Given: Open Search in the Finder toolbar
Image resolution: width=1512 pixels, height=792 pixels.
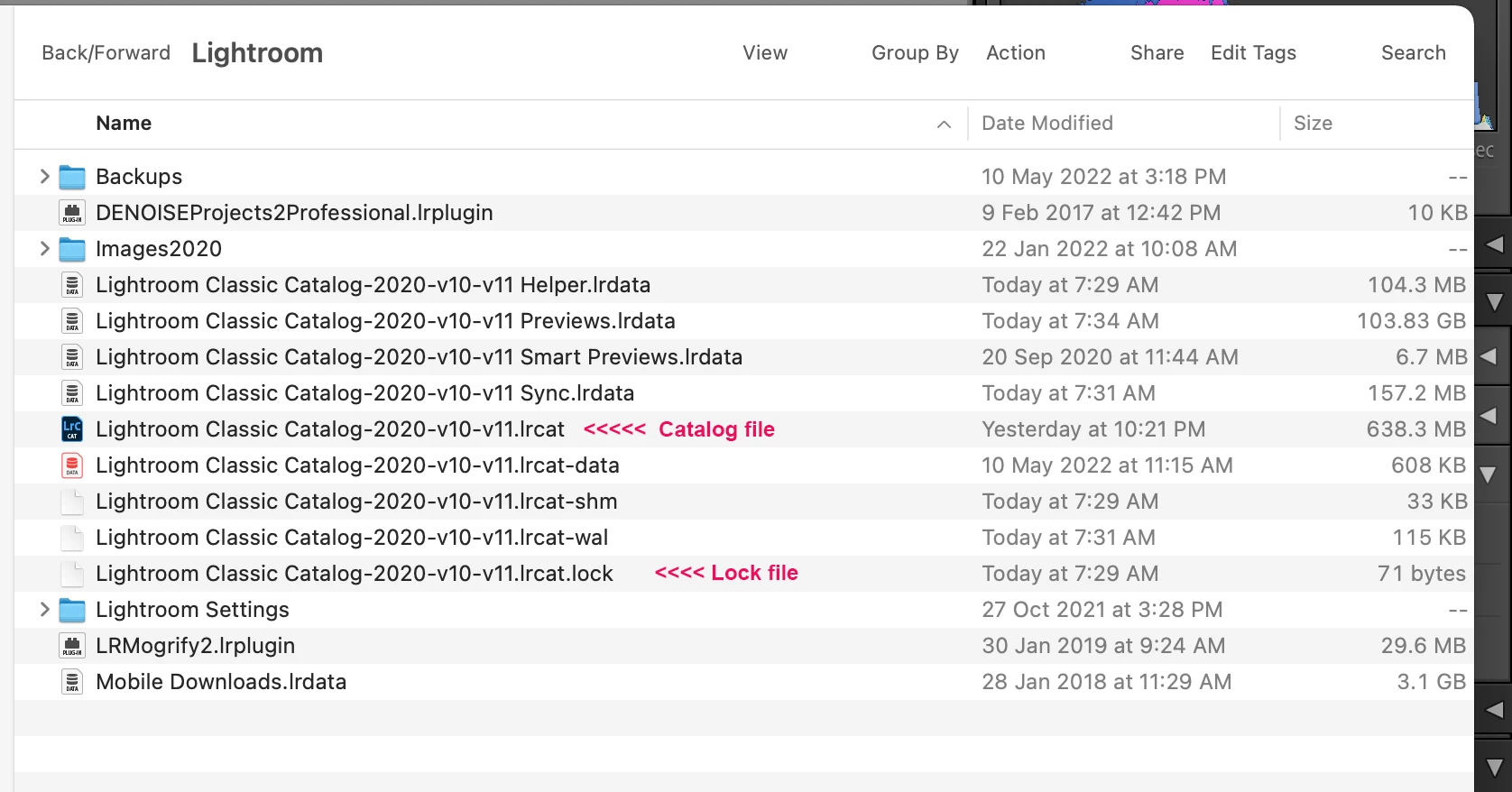Looking at the screenshot, I should 1414,53.
